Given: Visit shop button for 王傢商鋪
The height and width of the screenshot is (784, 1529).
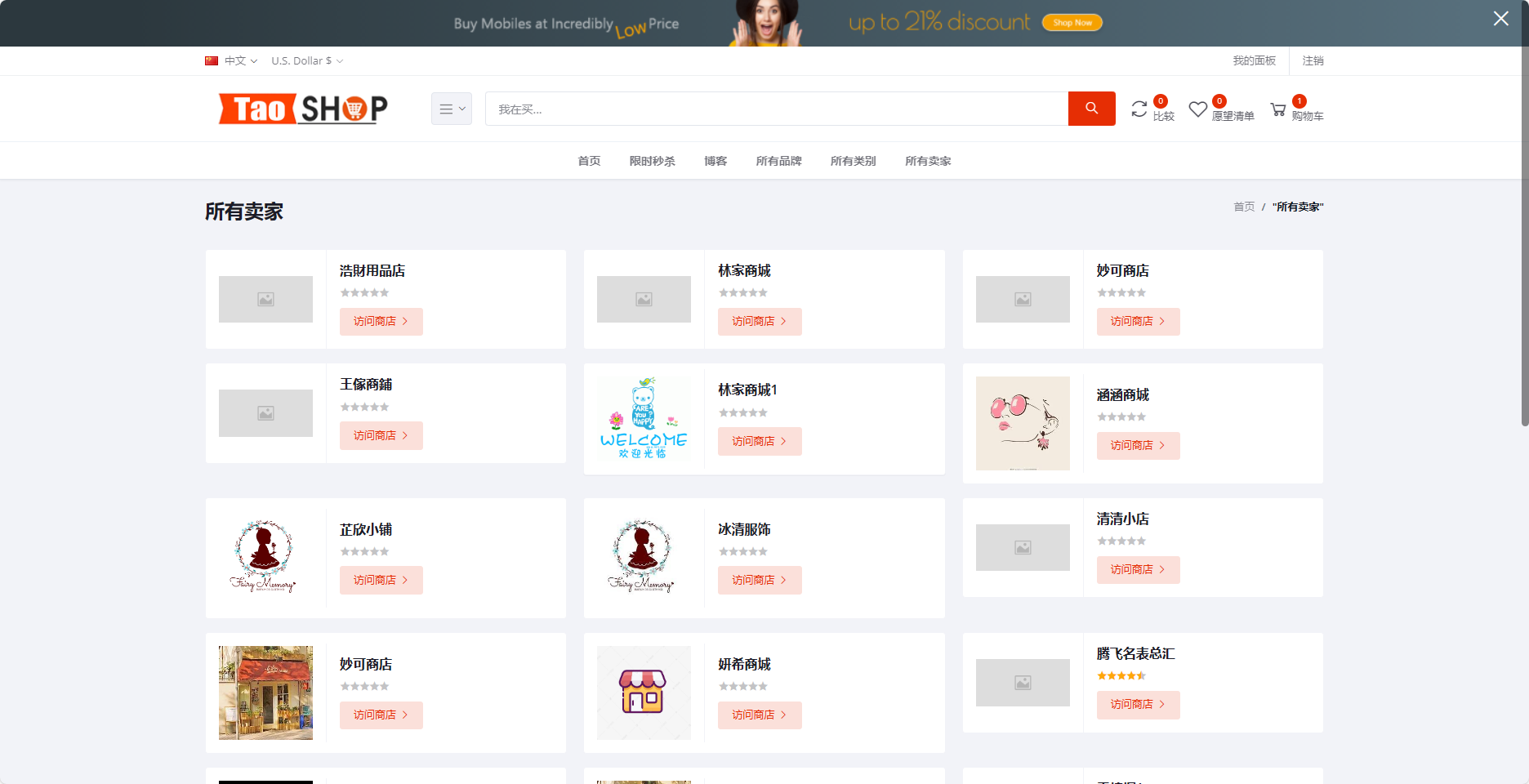Looking at the screenshot, I should 381,436.
